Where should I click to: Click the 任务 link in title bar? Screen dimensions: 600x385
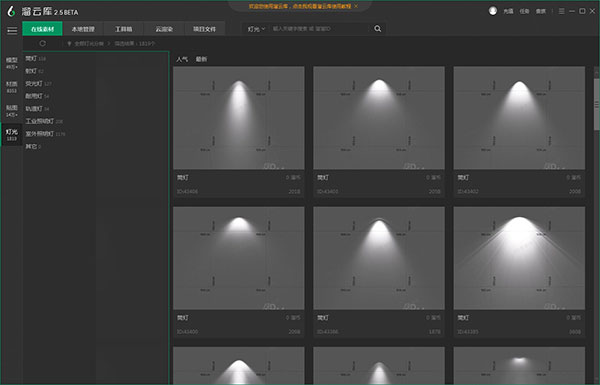click(524, 11)
